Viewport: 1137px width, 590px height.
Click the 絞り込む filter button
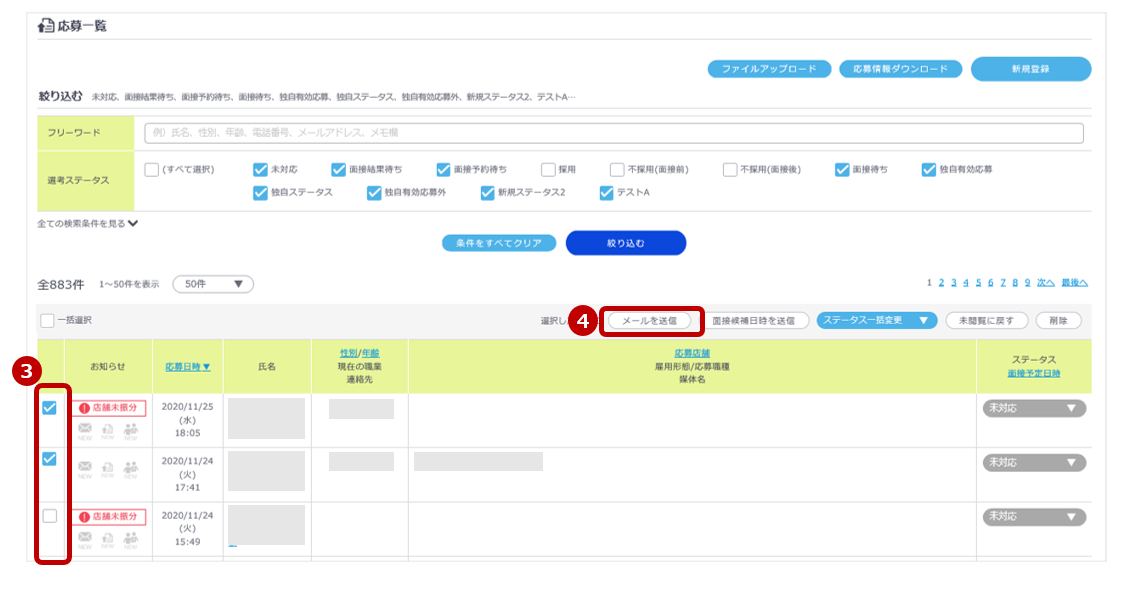click(x=626, y=243)
